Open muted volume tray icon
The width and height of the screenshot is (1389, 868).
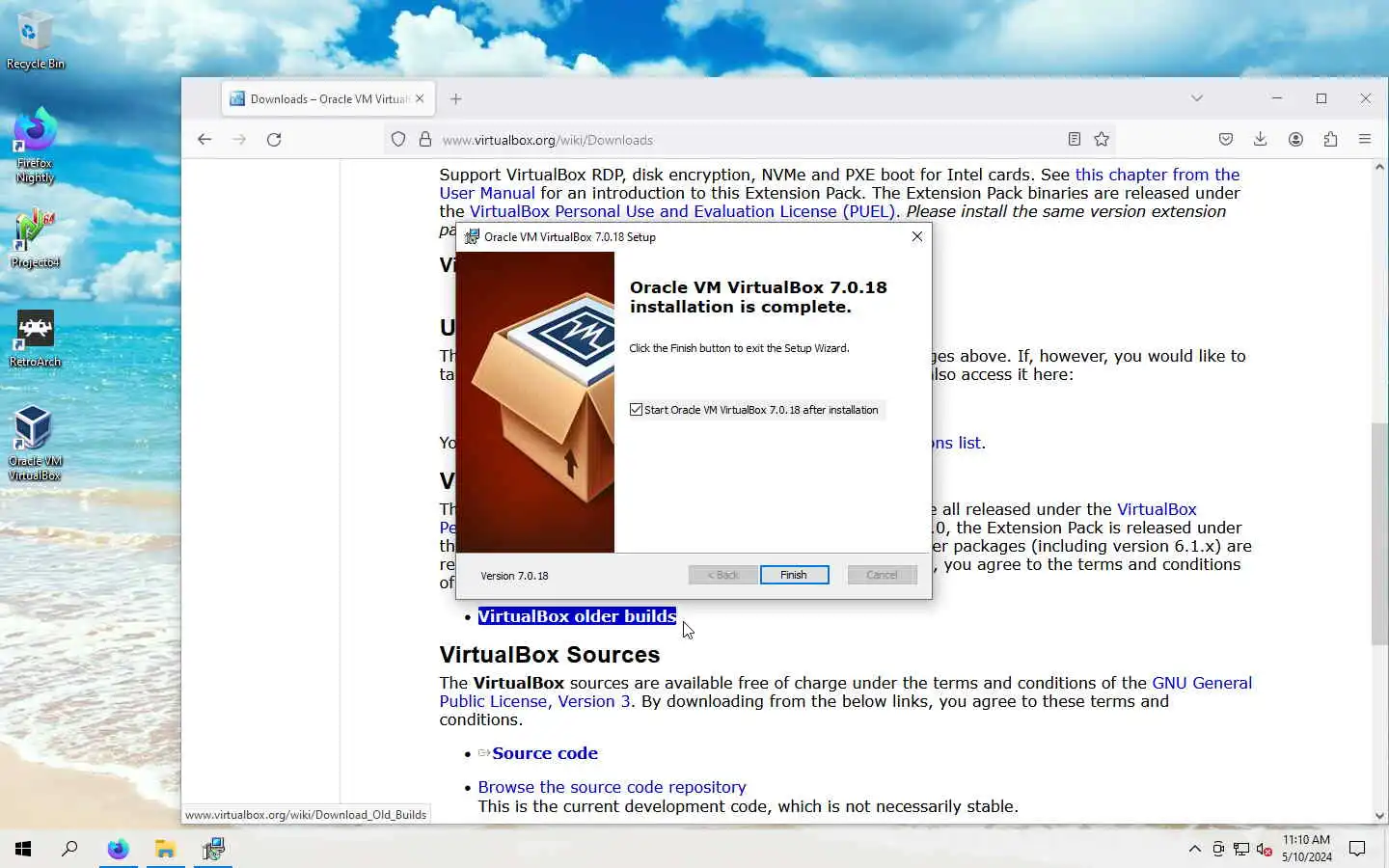click(1265, 850)
